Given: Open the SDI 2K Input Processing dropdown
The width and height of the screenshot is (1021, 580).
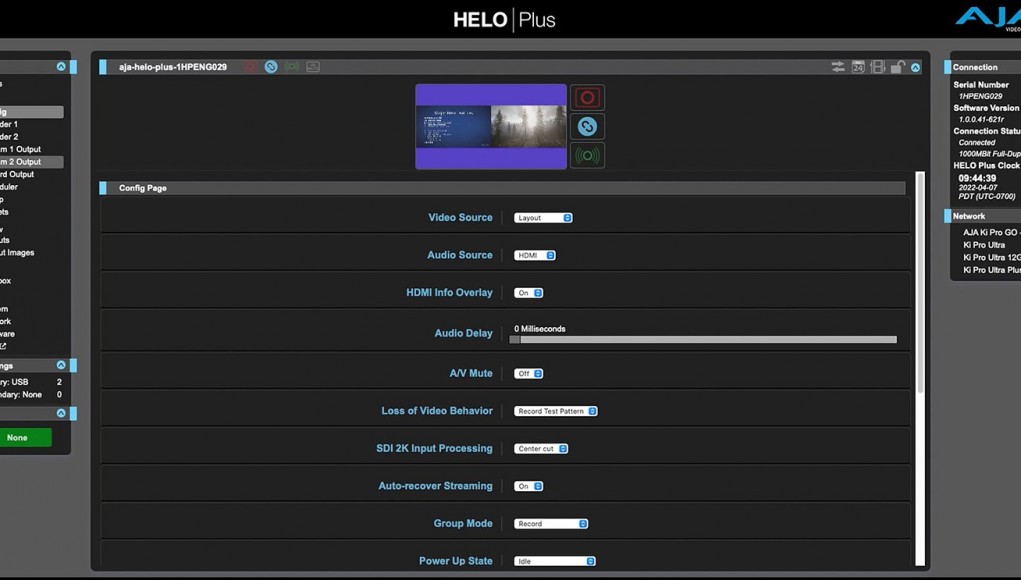Looking at the screenshot, I should pyautogui.click(x=540, y=449).
